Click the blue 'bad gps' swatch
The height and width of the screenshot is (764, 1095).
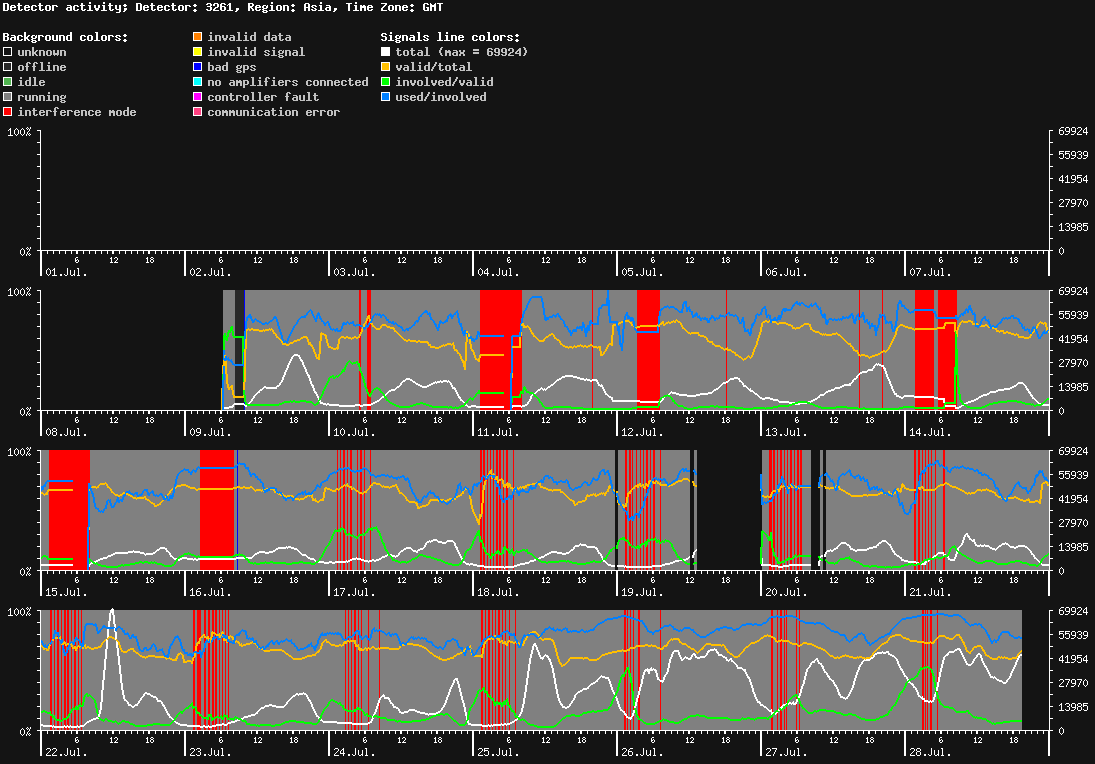click(198, 67)
